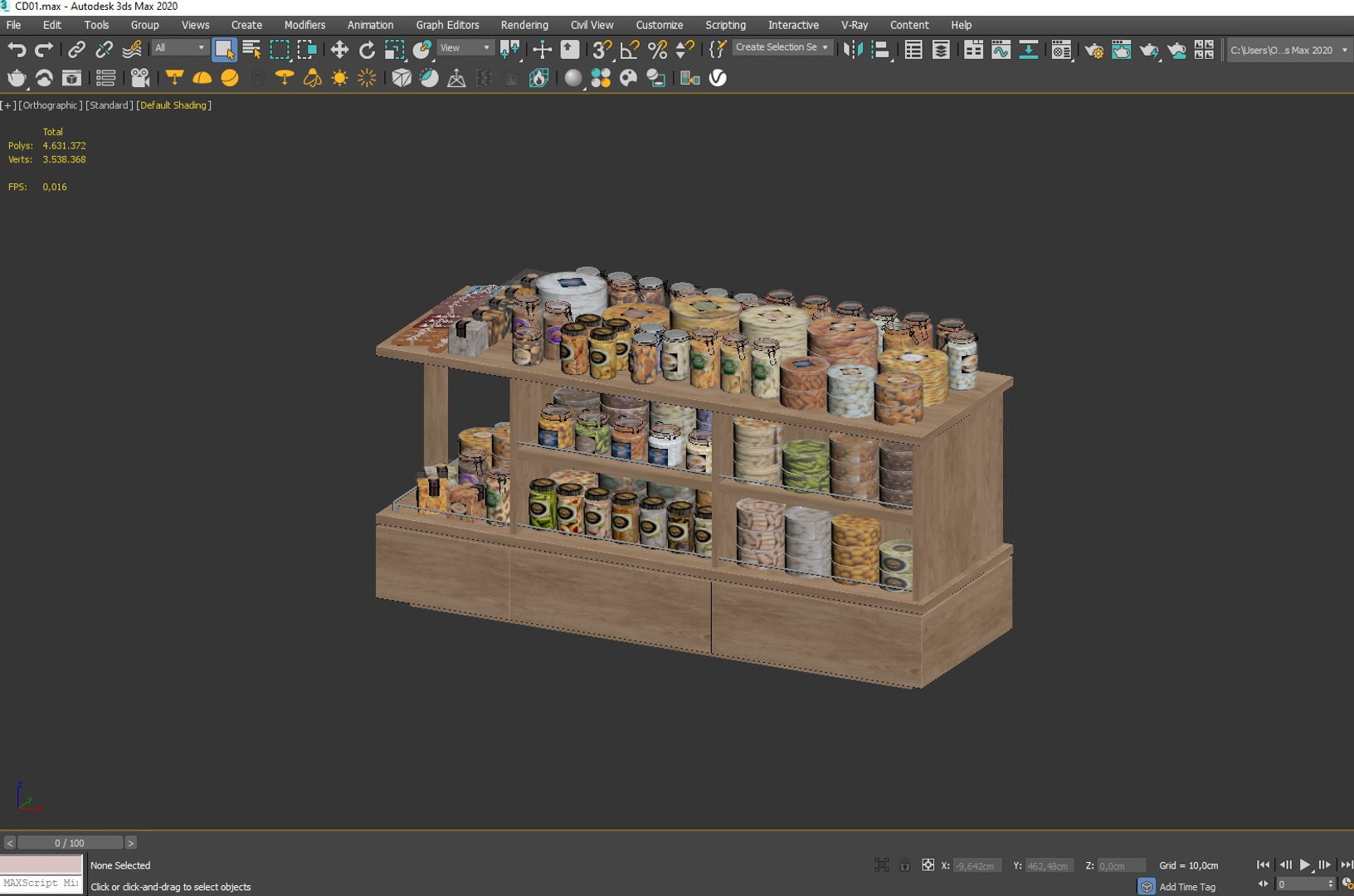Click Add Time Tag
Viewport: 1354px width, 896px height.
click(1187, 887)
